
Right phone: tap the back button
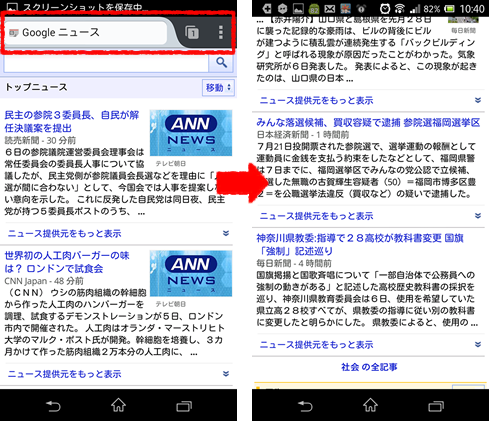pyautogui.click(x=305, y=406)
